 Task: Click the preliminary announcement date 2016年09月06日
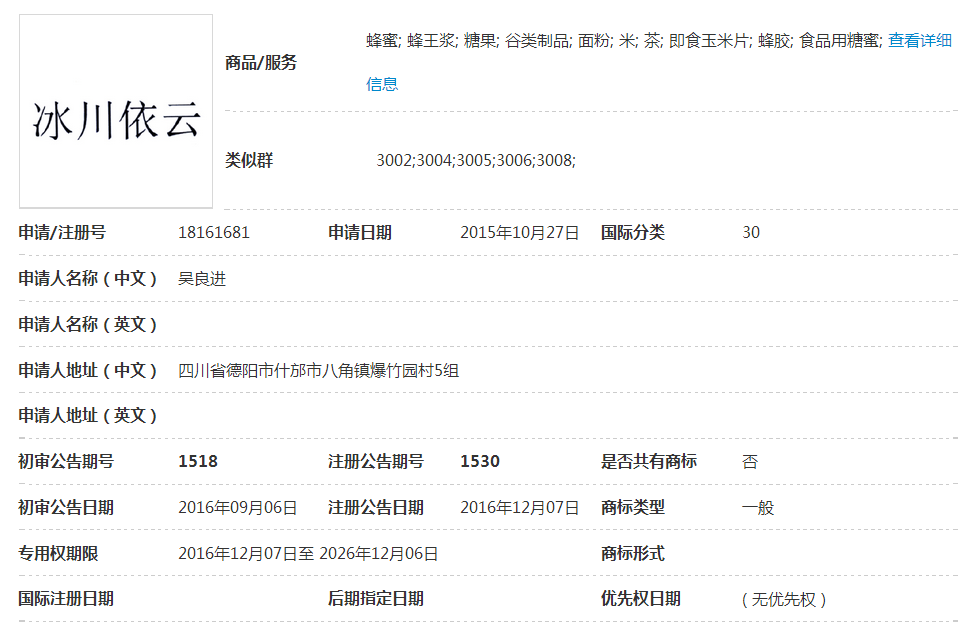237,508
